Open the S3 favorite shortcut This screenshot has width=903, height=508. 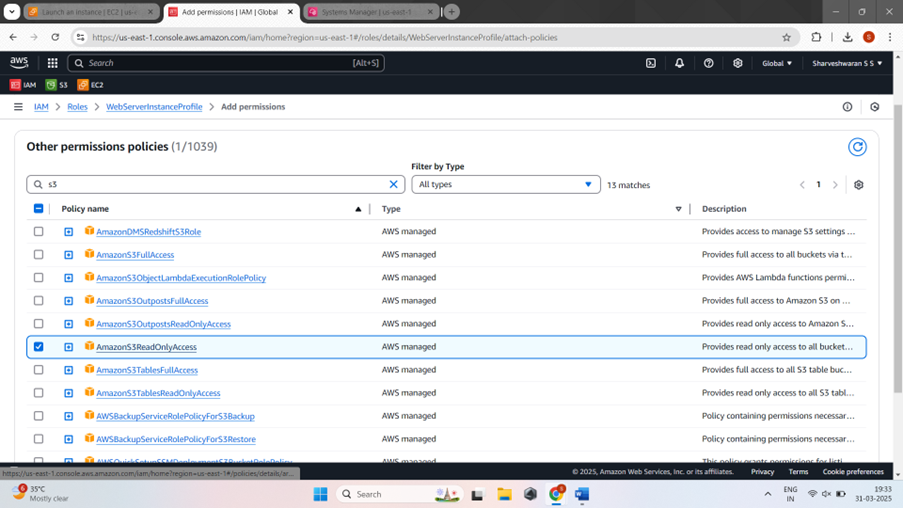56,85
